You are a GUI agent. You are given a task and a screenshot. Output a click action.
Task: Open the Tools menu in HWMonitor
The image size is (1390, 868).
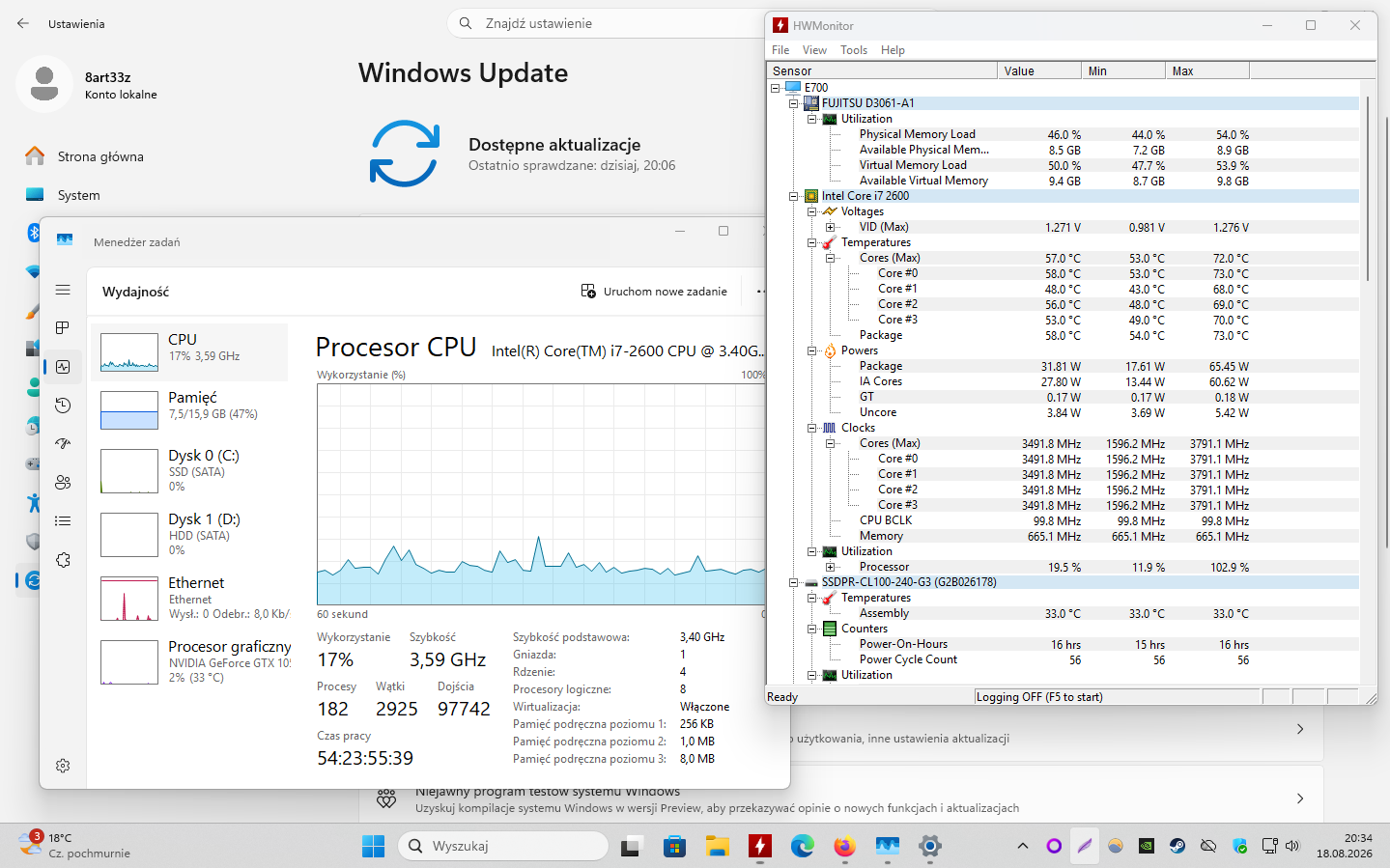(854, 50)
